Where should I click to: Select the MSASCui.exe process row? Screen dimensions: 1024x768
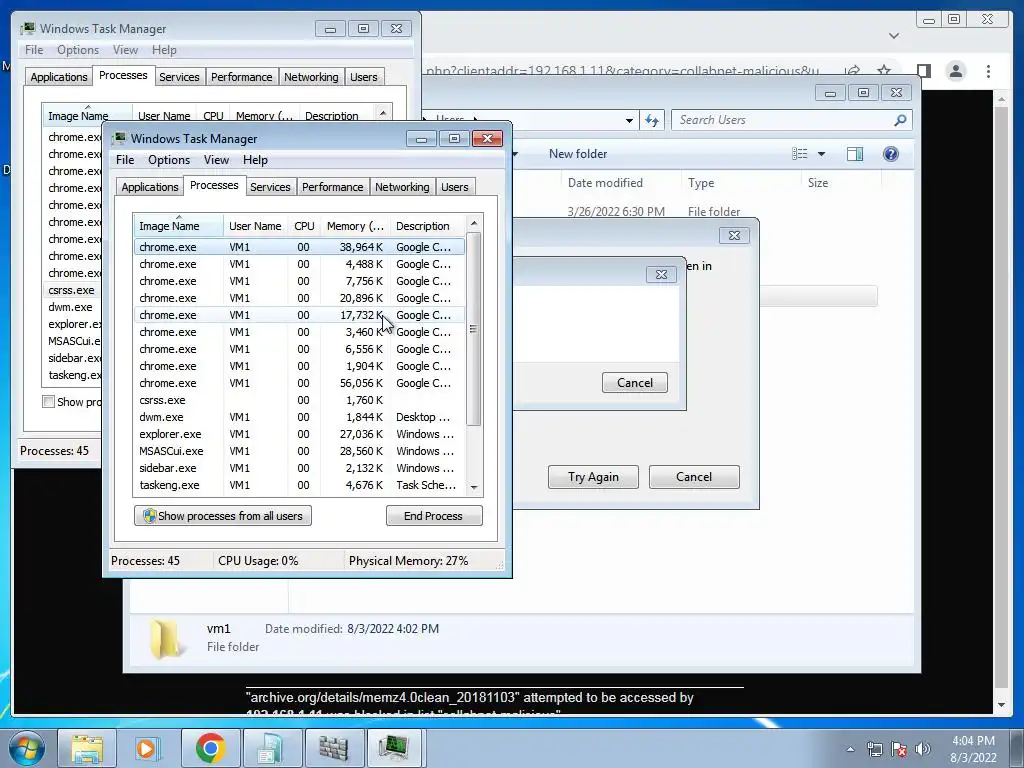point(299,451)
